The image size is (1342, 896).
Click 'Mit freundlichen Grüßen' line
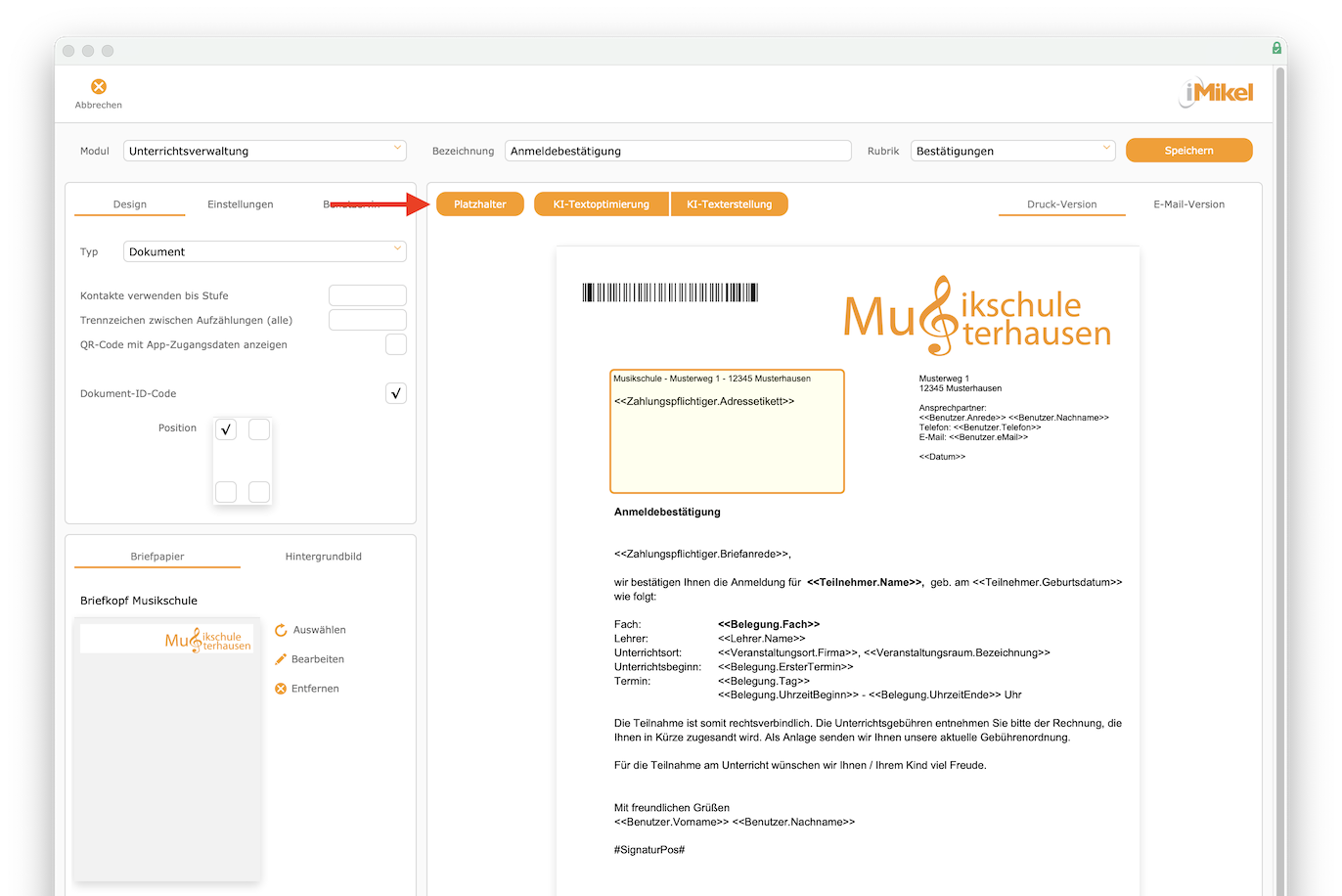click(x=672, y=808)
